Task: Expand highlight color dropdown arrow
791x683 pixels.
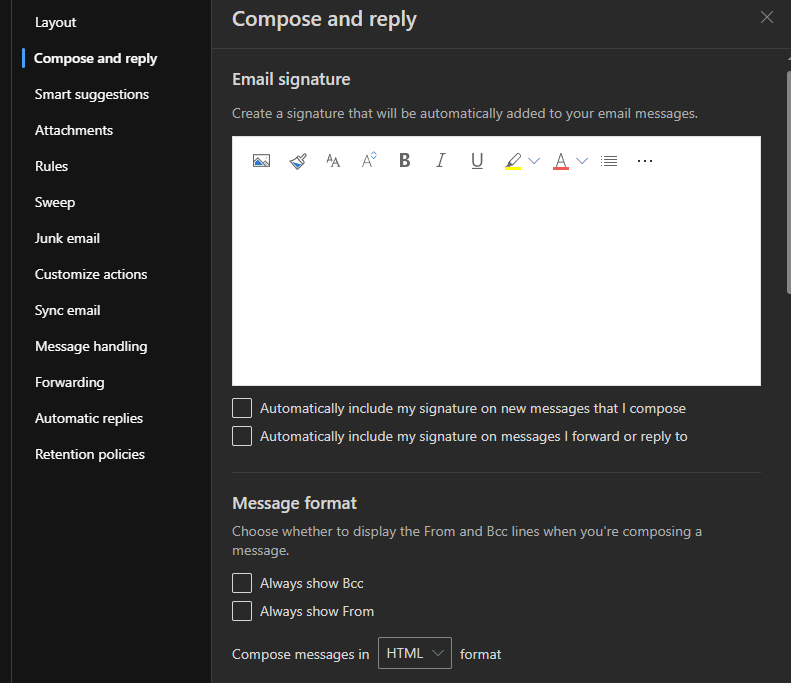Action: click(534, 161)
